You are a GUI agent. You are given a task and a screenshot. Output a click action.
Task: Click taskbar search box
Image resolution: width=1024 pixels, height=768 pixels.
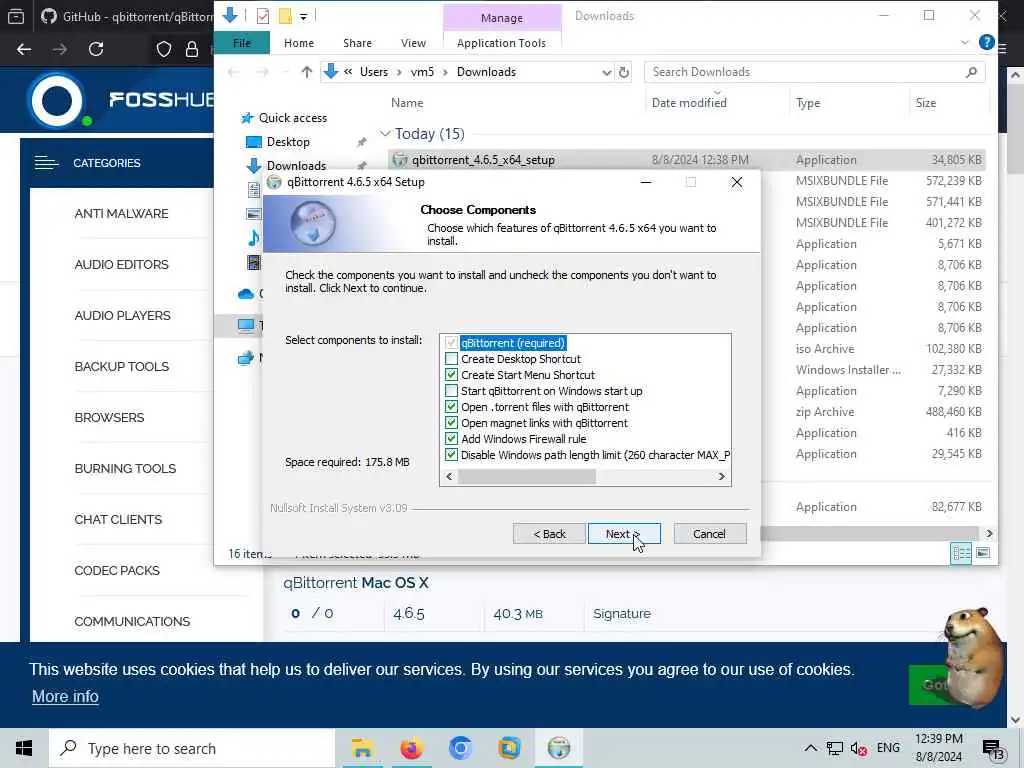[192, 748]
